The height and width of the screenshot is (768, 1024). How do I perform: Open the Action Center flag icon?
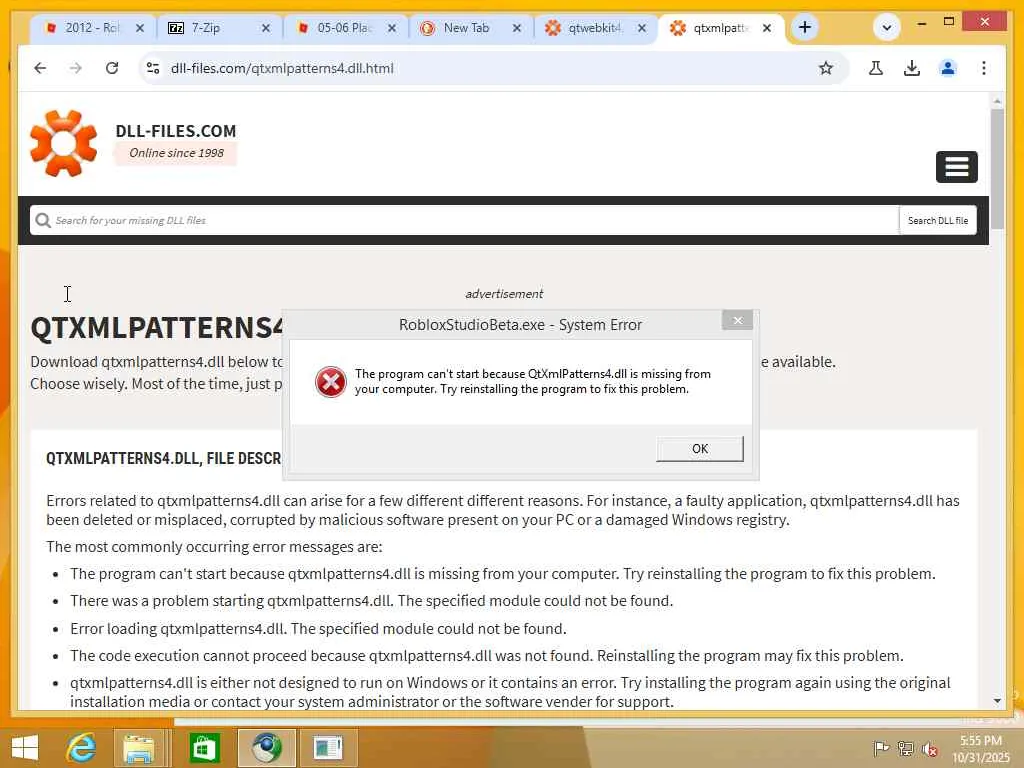pos(881,748)
